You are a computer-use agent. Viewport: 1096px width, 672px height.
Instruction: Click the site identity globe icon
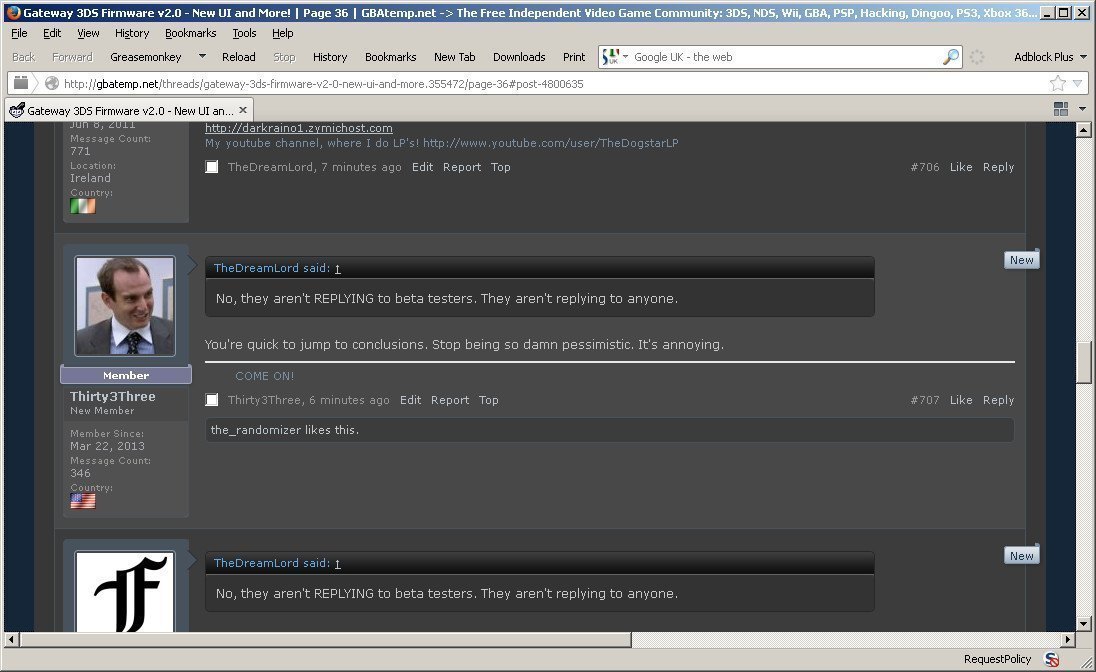51,83
